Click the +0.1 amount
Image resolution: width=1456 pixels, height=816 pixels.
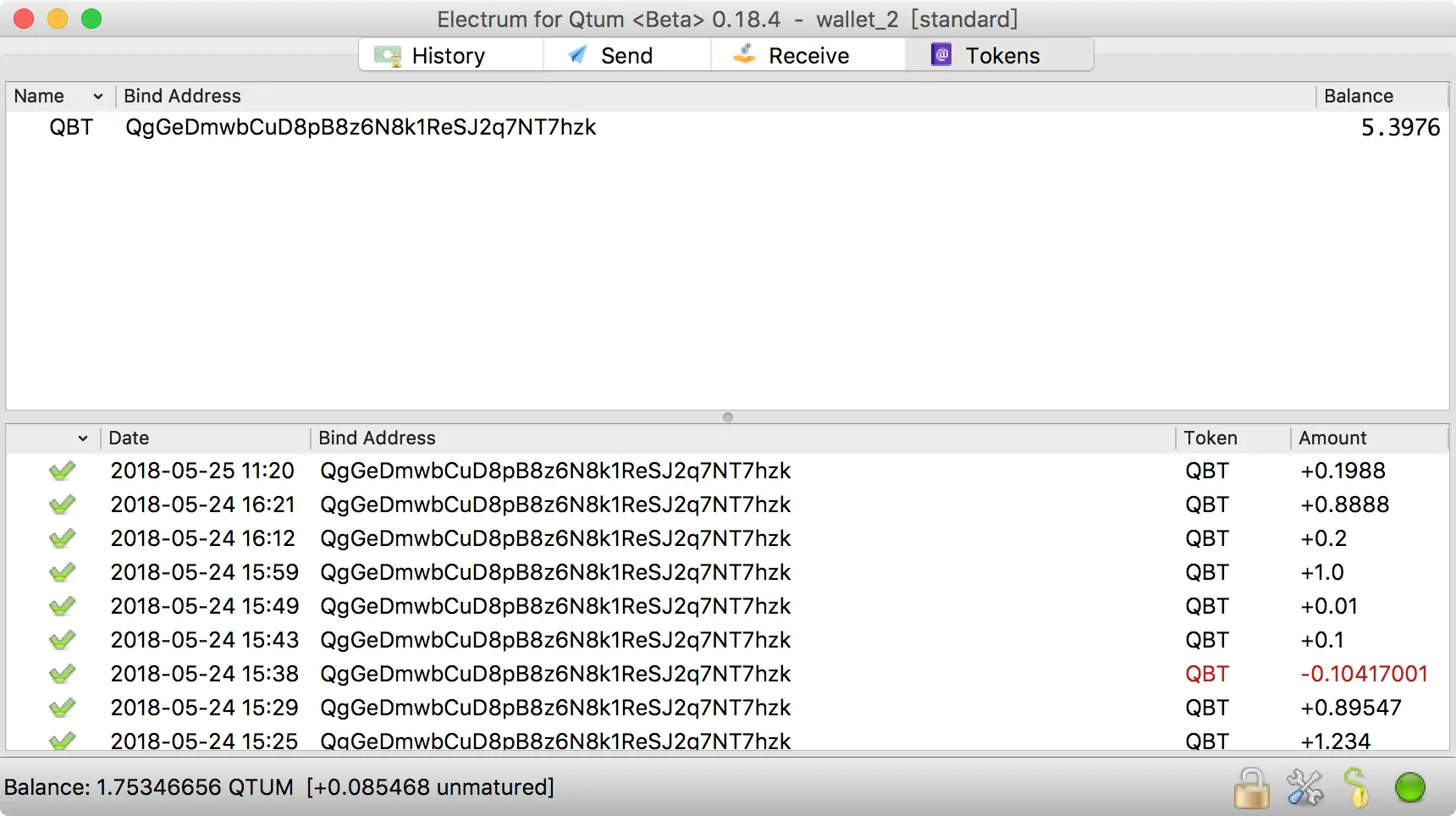point(1321,640)
